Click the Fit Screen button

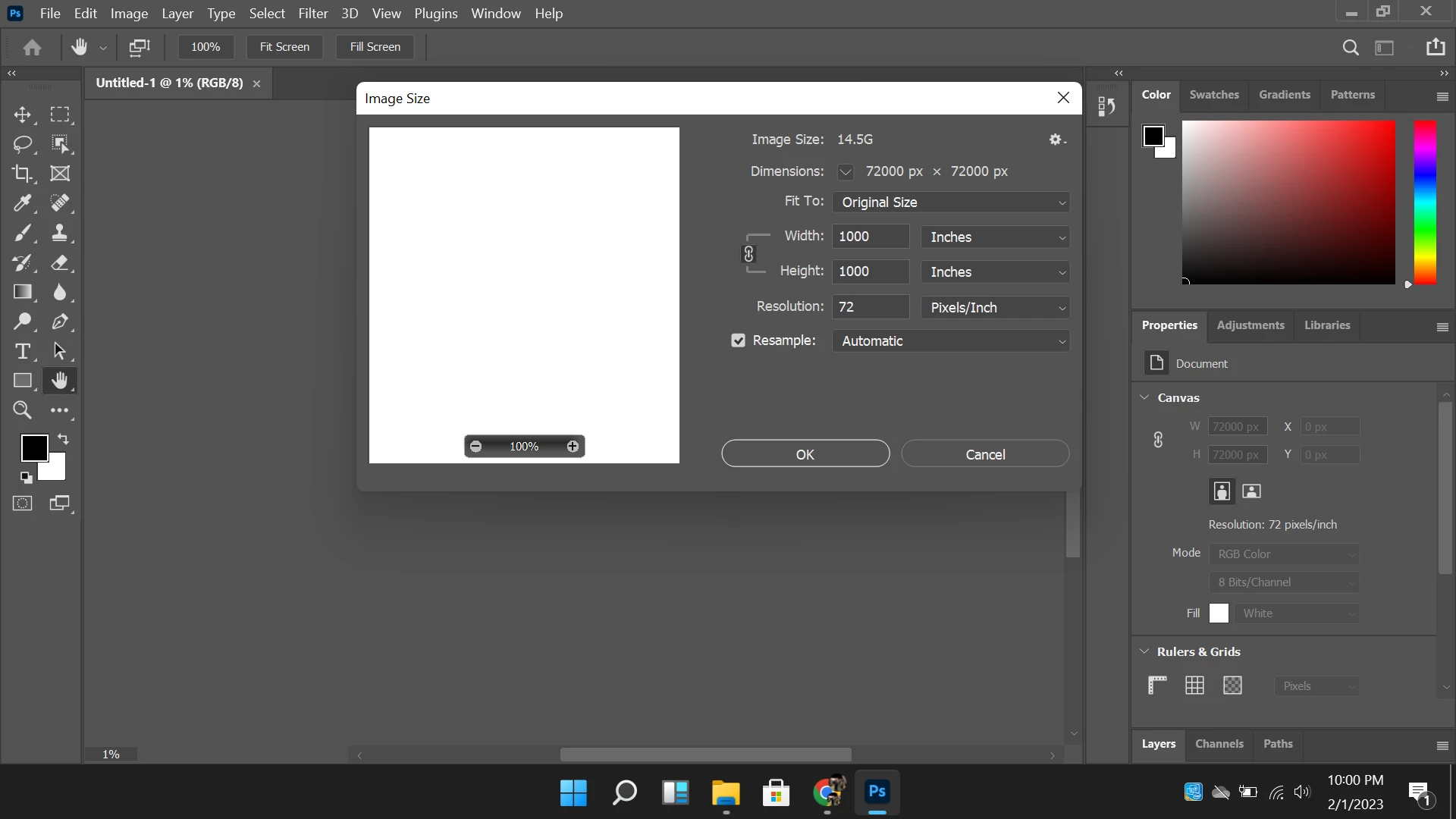click(x=284, y=47)
